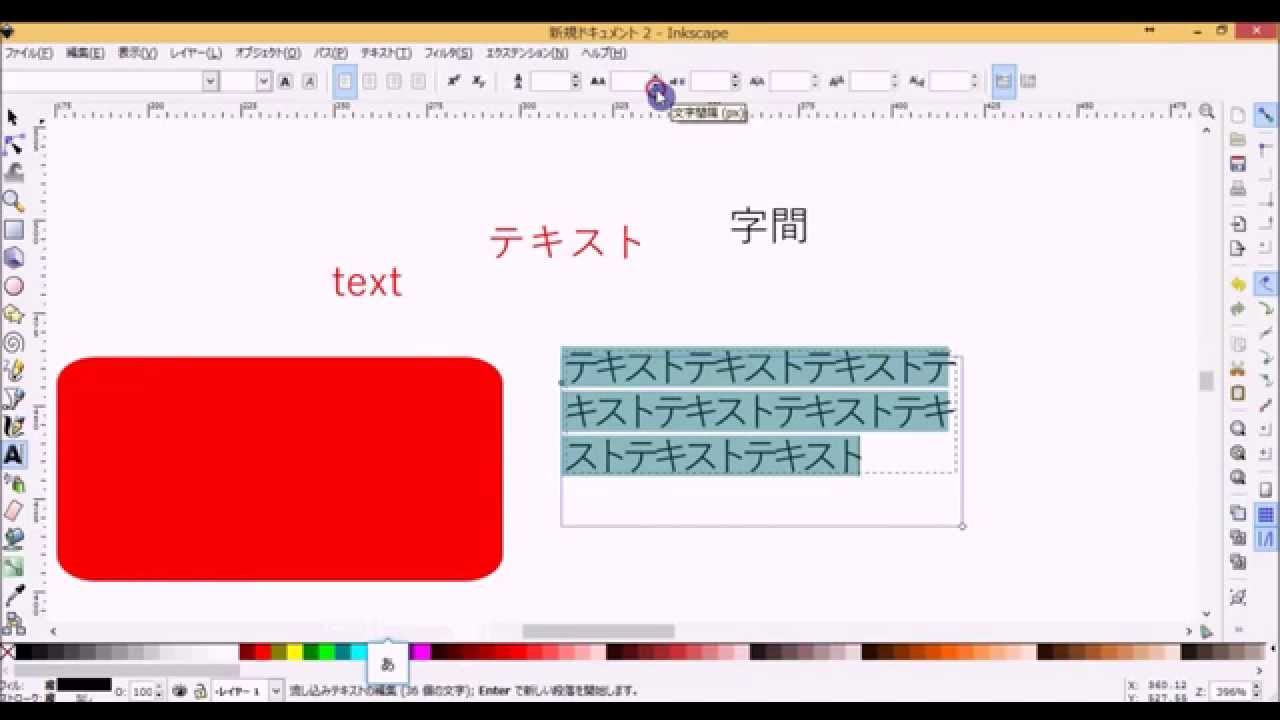Select the Ellipse tool
The image size is (1280, 720).
click(x=13, y=286)
